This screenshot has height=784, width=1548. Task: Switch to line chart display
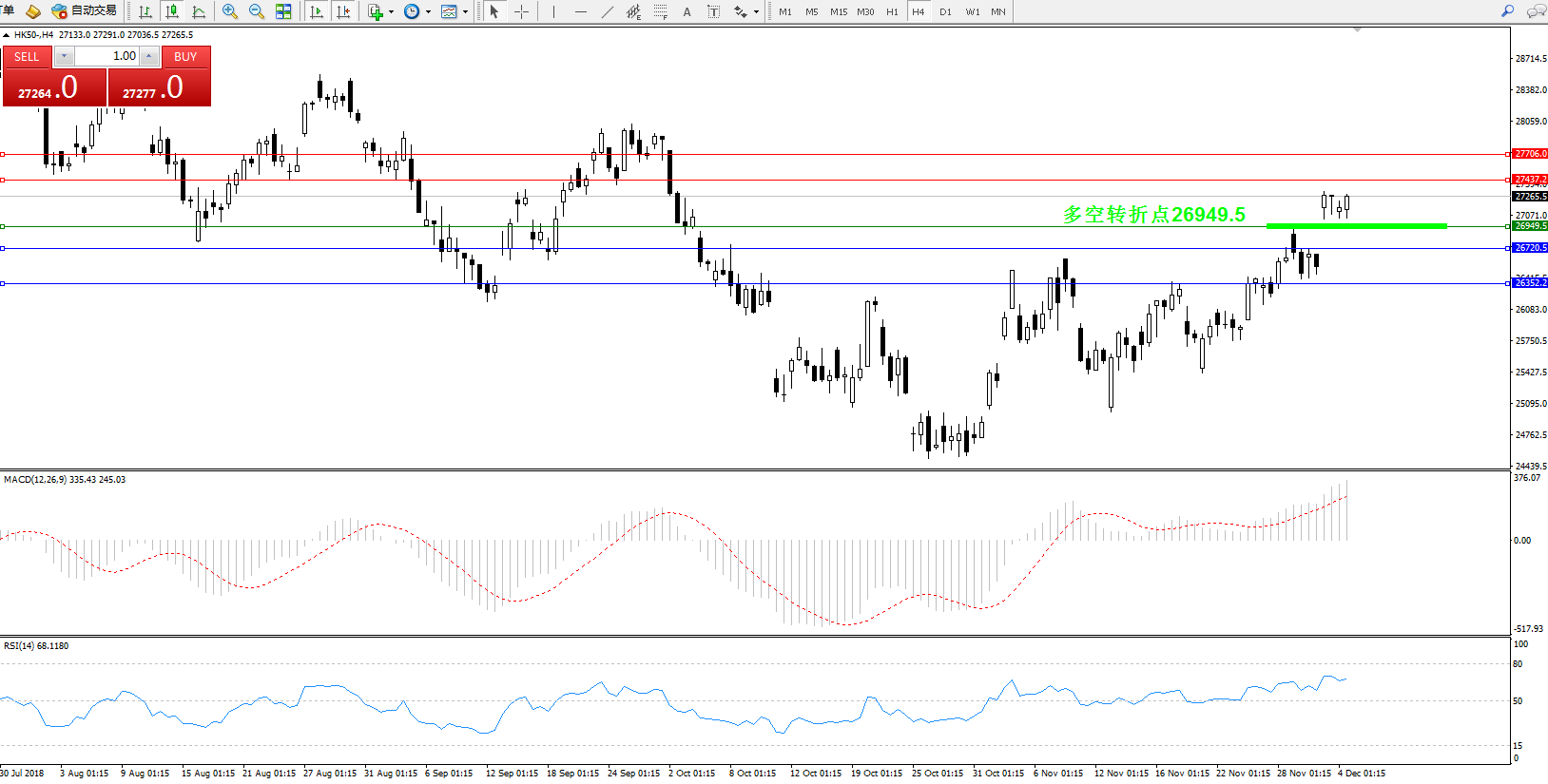199,11
